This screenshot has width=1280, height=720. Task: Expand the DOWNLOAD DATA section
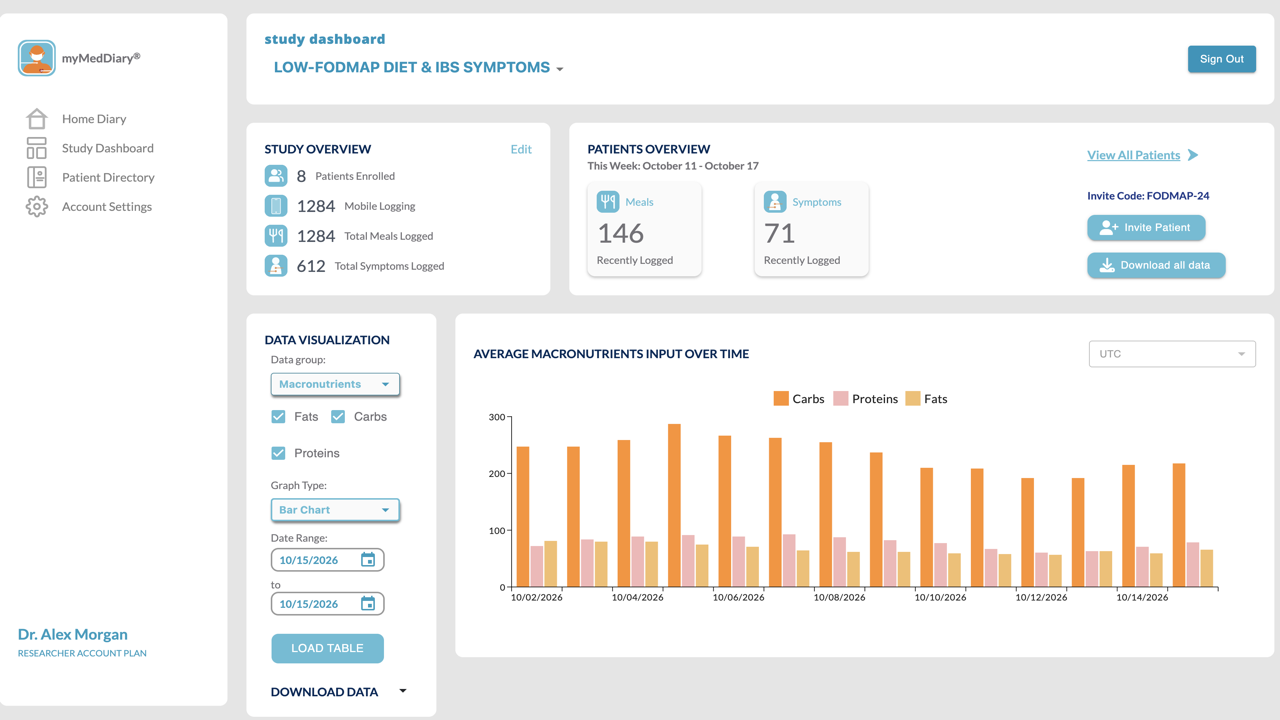[x=339, y=691]
